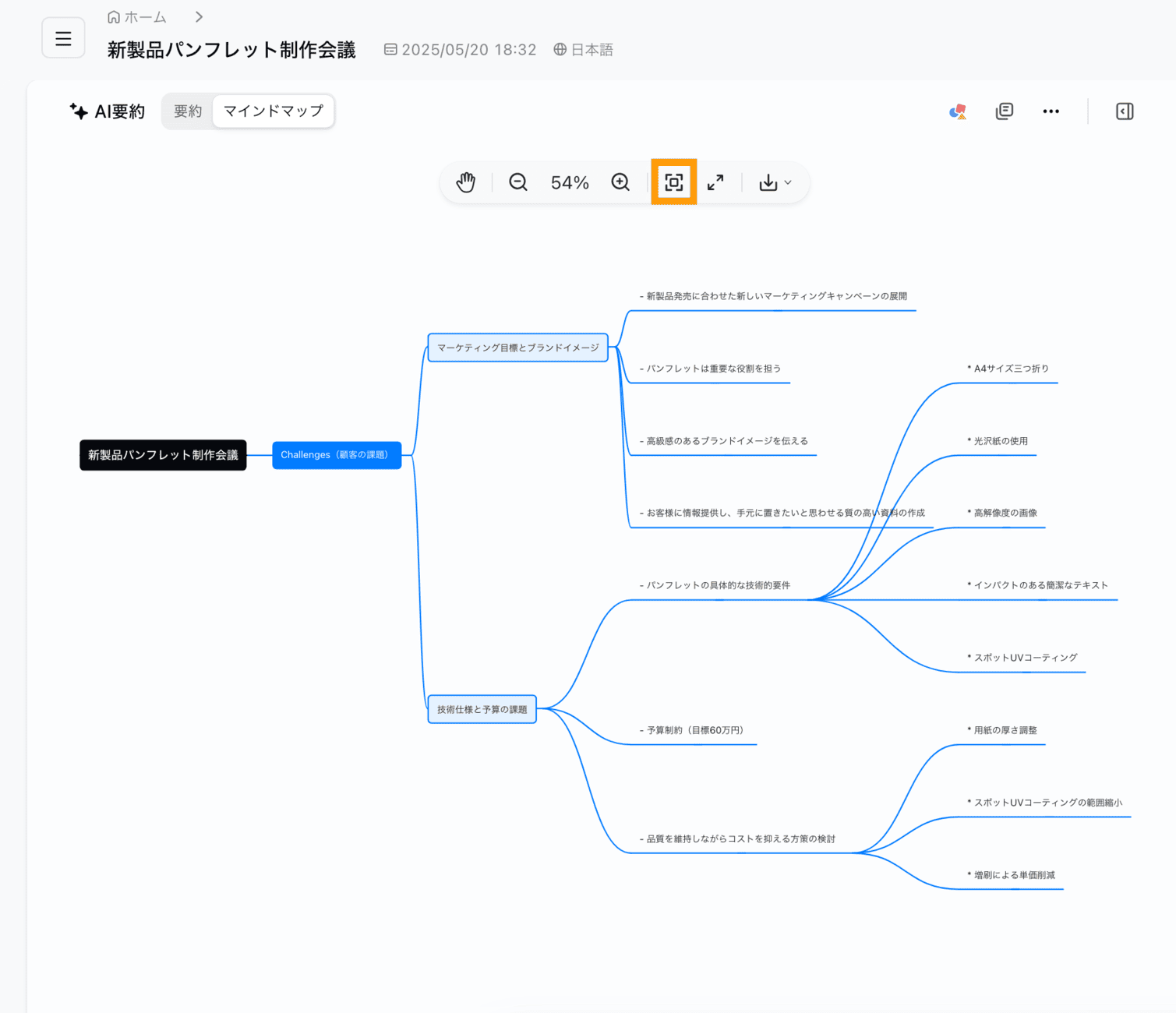Click スポットUVコーティング leaf
Image resolution: width=1176 pixels, height=1013 pixels.
1022,658
